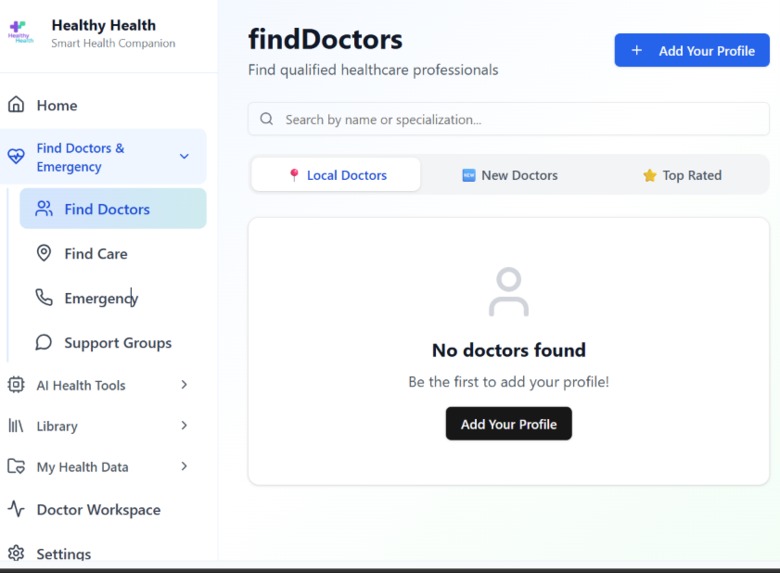Open Support Groups in the sidebar

click(113, 342)
